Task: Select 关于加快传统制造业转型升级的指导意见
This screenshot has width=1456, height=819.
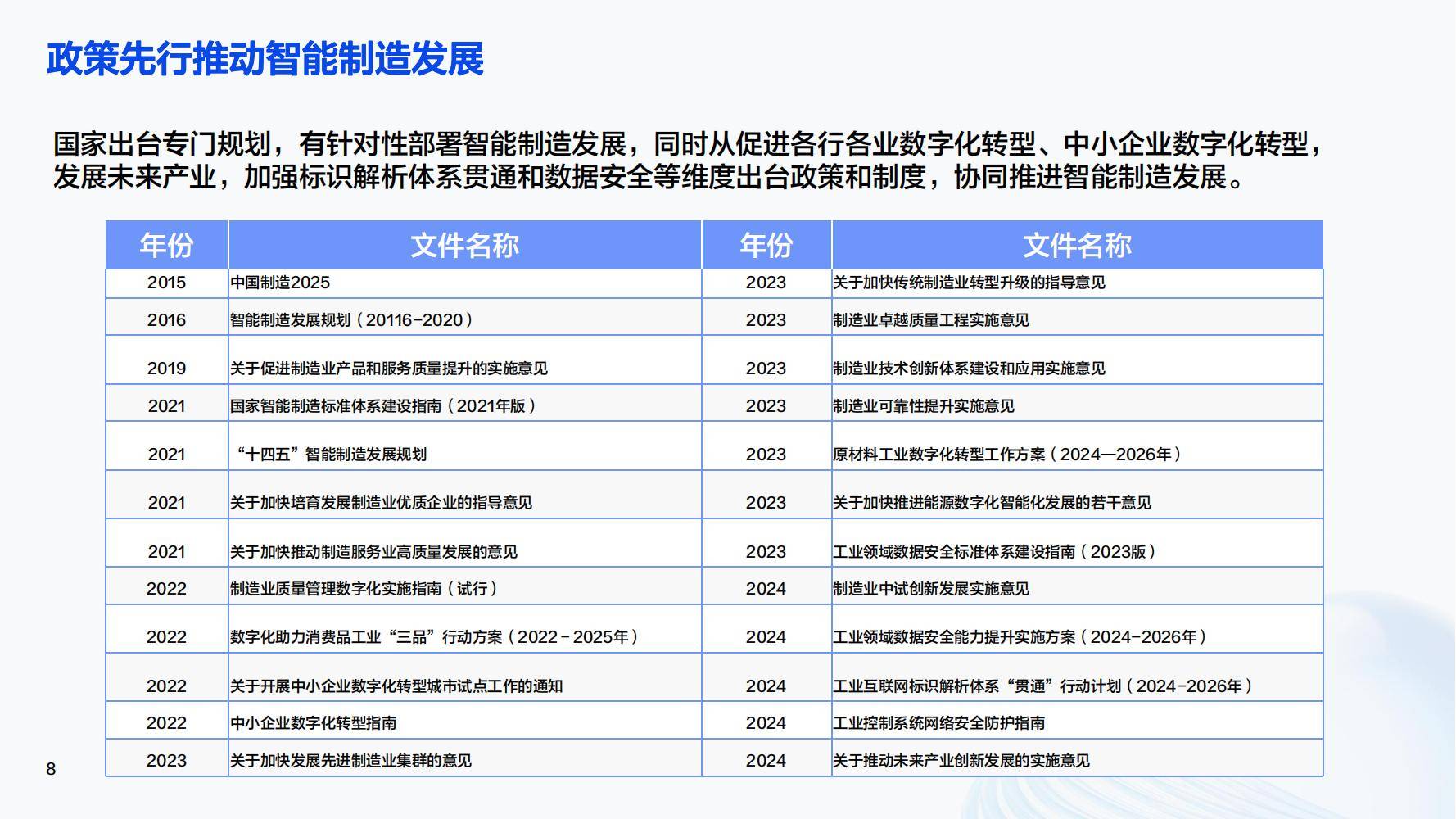Action: point(1077,283)
